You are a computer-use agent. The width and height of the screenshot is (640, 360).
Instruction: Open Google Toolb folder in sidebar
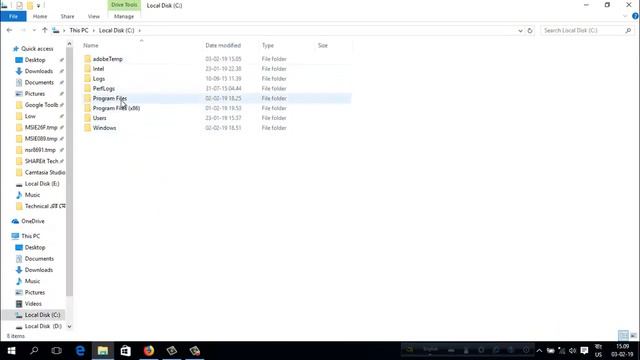pyautogui.click(x=41, y=105)
